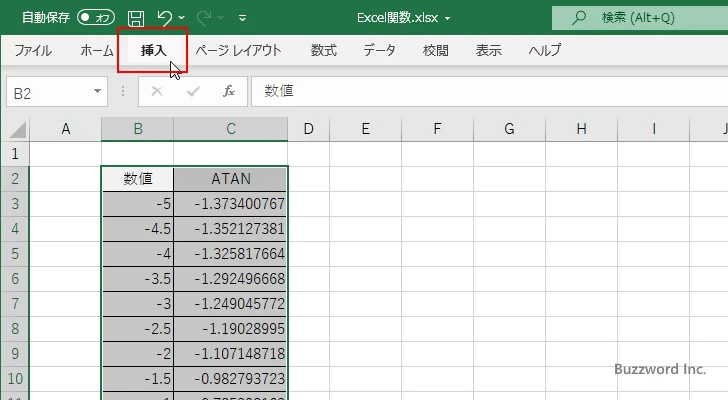This screenshot has height=400, width=728.
Task: Click the Save floppy disk icon
Action: [x=136, y=18]
